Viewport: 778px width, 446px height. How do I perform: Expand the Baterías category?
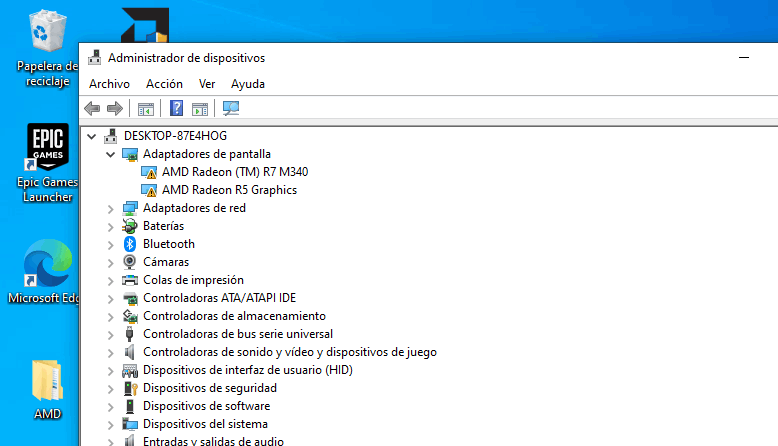pyautogui.click(x=111, y=227)
